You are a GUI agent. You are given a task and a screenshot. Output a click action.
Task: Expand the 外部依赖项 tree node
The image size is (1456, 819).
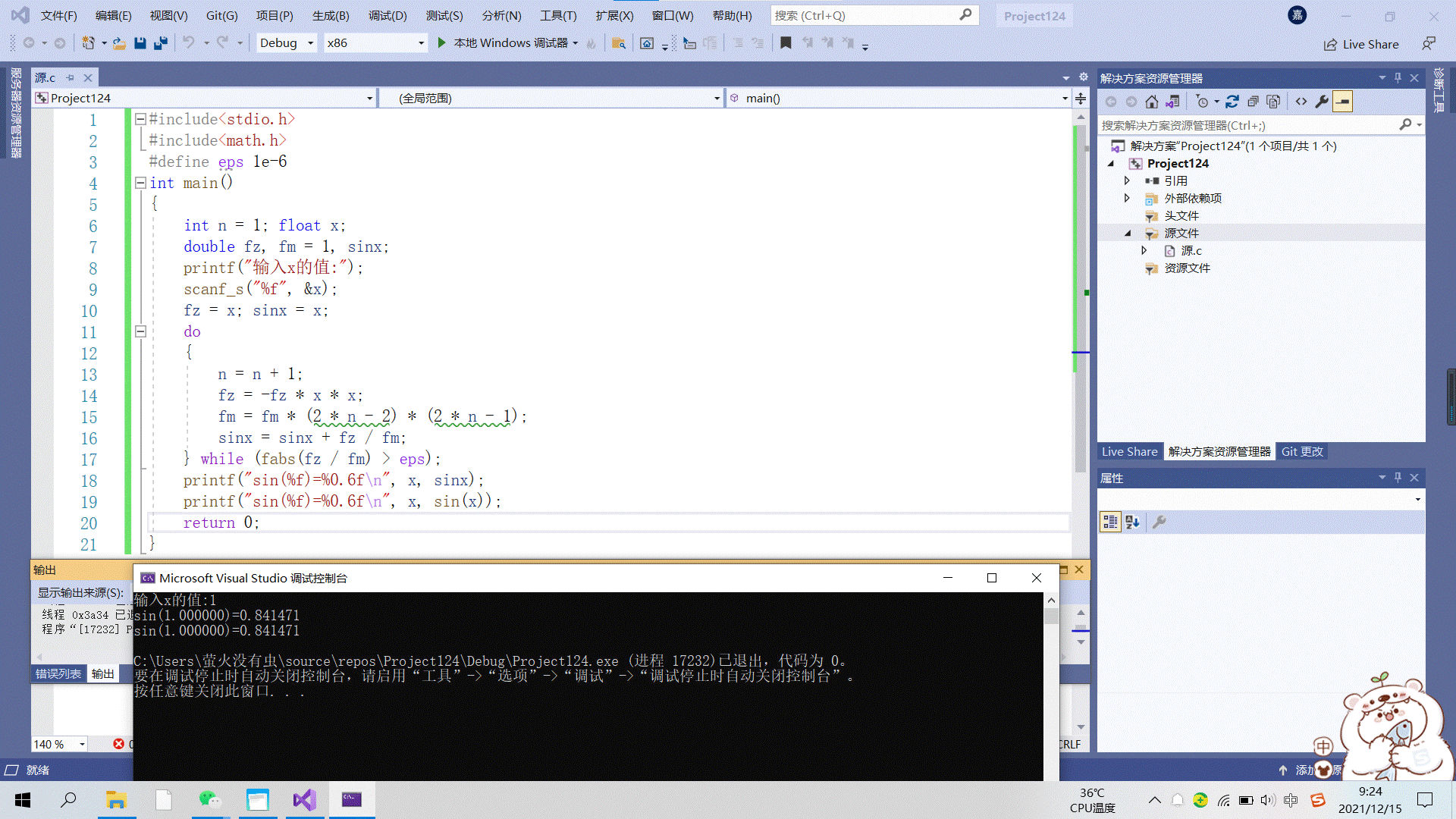coord(1127,198)
